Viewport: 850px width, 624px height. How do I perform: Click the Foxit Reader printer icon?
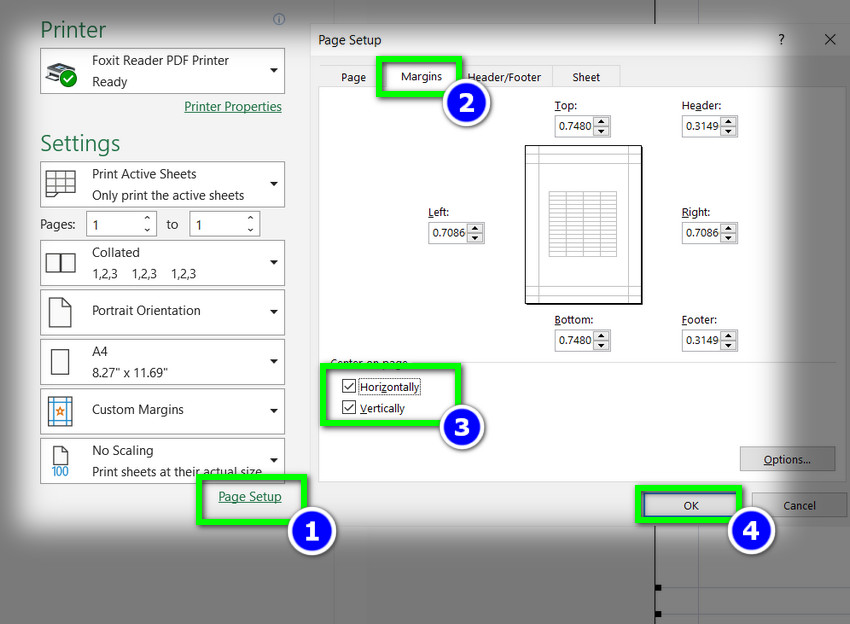(62, 72)
